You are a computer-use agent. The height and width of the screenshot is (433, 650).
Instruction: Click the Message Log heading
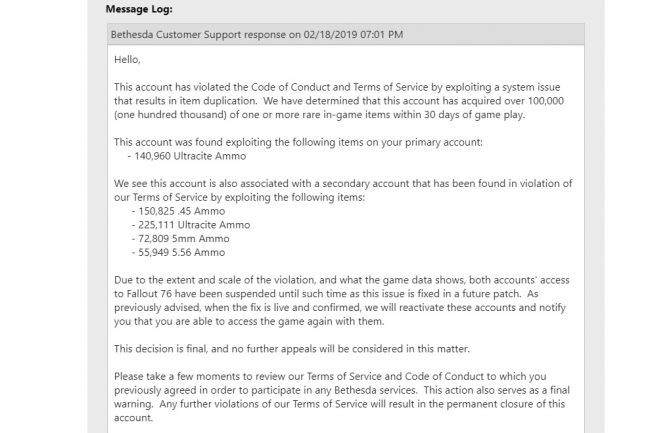click(x=139, y=9)
